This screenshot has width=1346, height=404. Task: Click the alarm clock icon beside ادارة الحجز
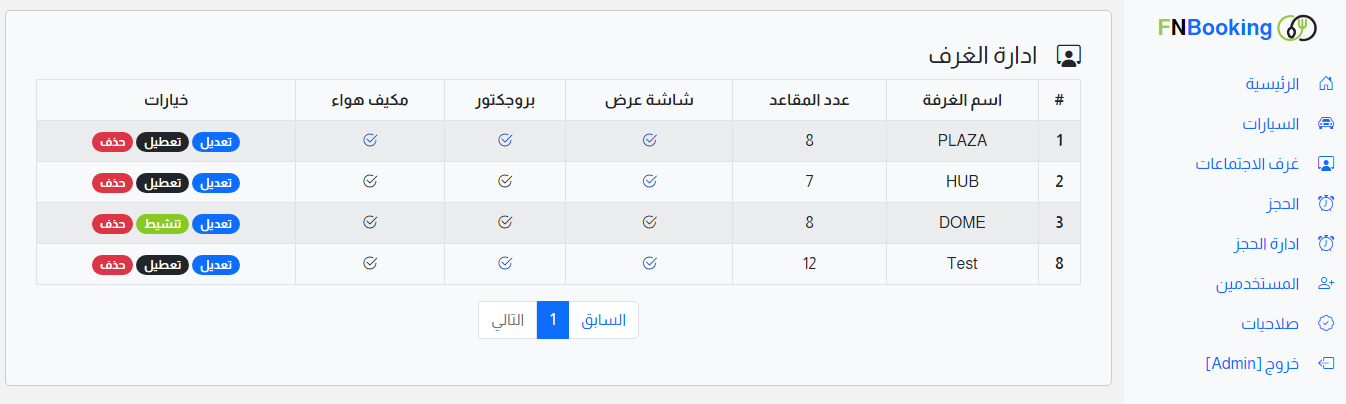pyautogui.click(x=1326, y=244)
